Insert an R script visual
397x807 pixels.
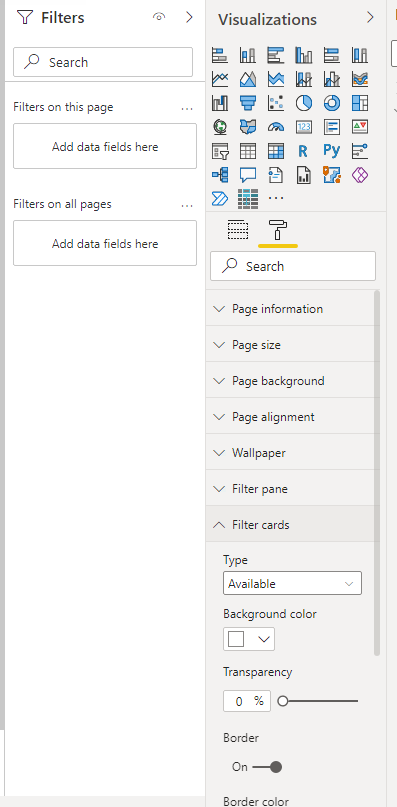303,151
